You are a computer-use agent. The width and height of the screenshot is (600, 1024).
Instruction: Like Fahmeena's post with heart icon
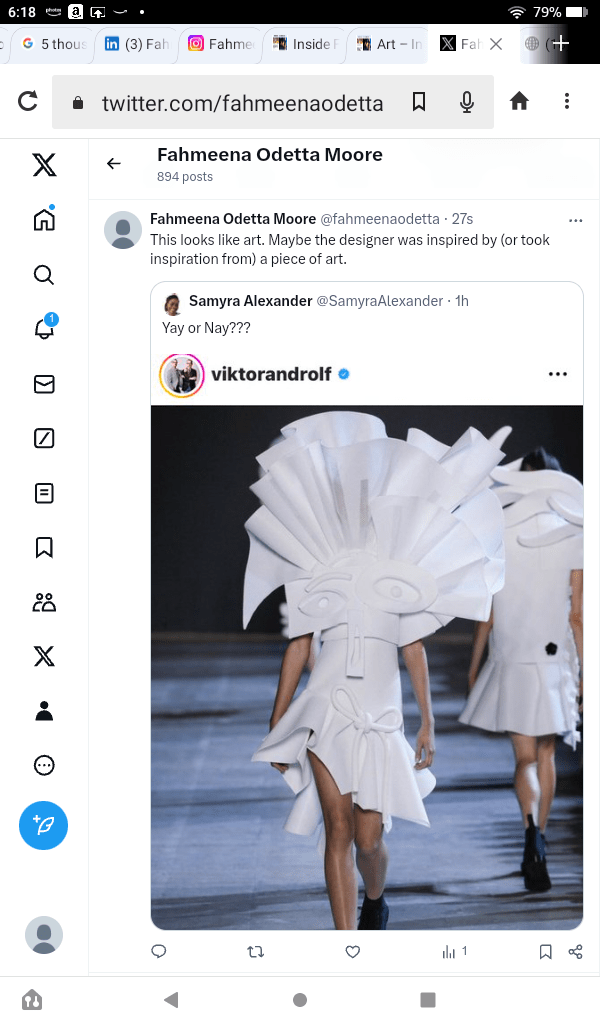[x=352, y=952]
